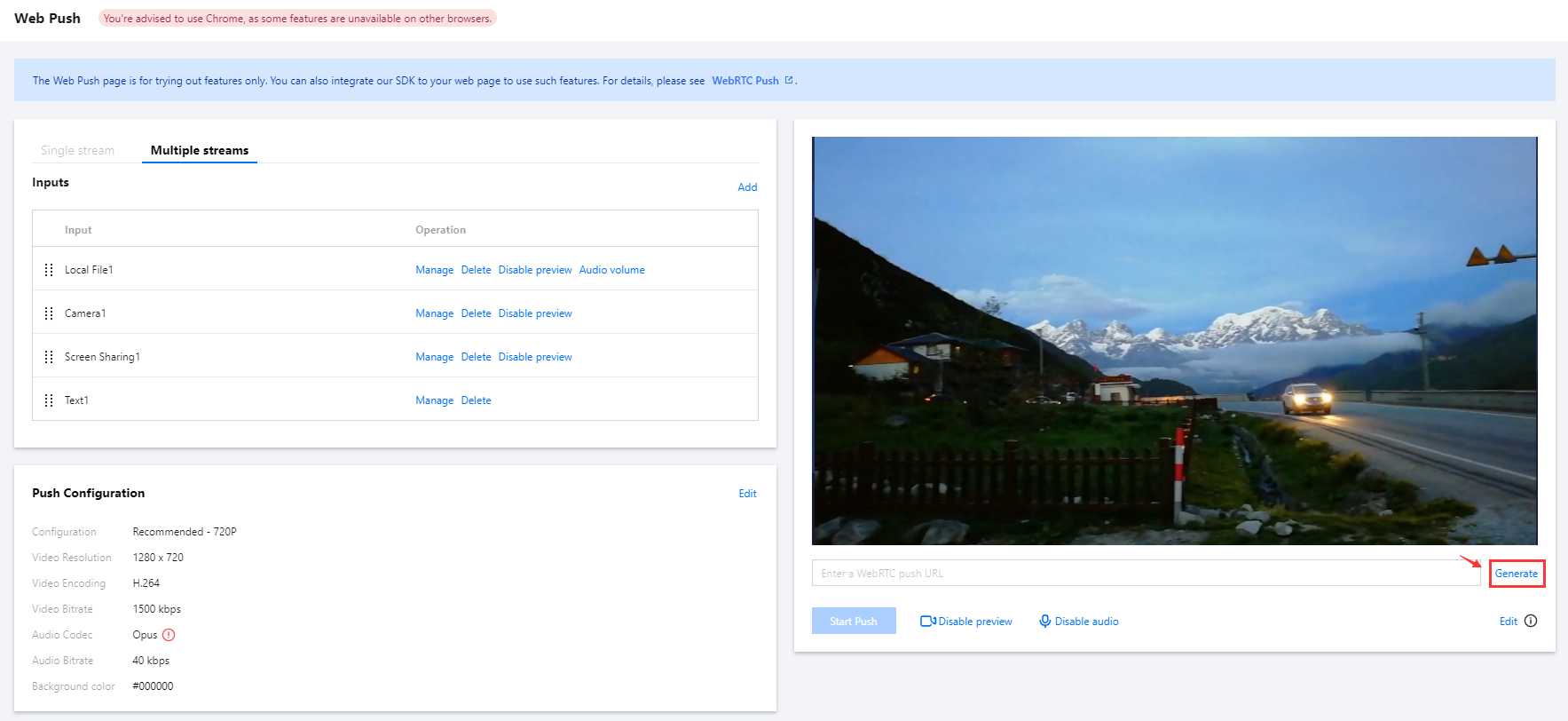Image resolution: width=1568 pixels, height=721 pixels.
Task: Disable preview for Camera1
Action: (535, 313)
